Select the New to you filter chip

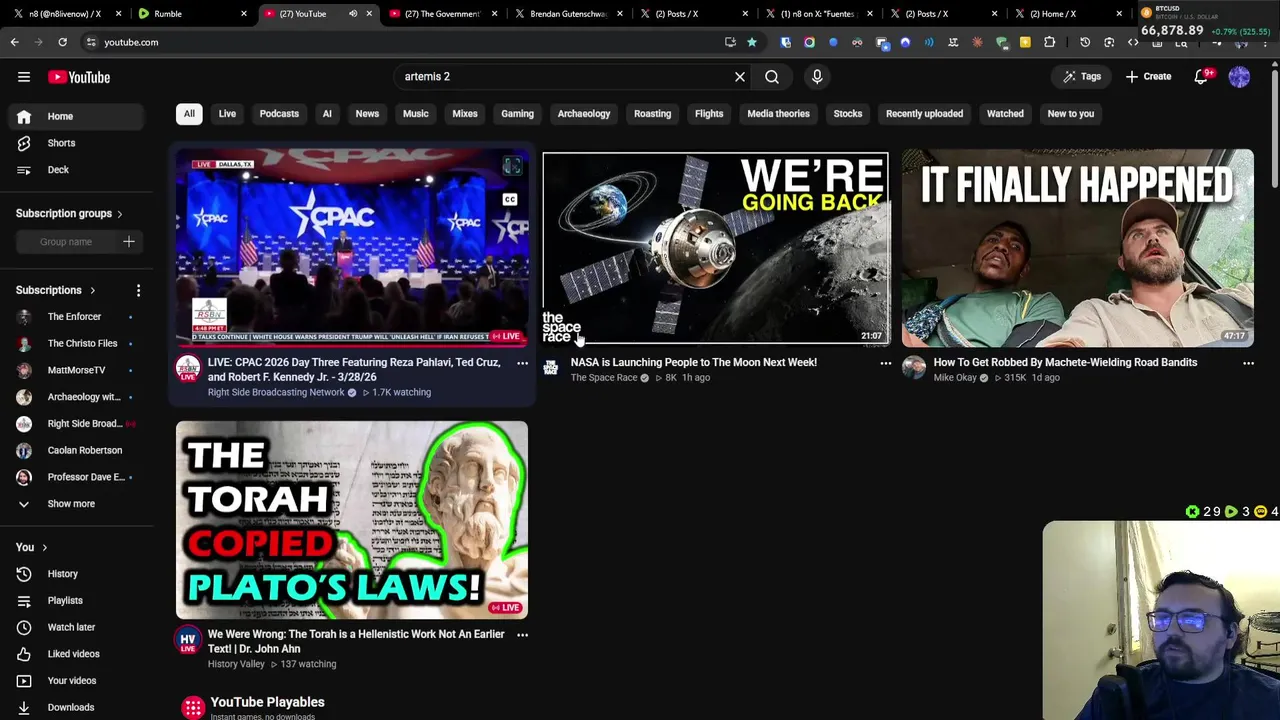point(1071,114)
